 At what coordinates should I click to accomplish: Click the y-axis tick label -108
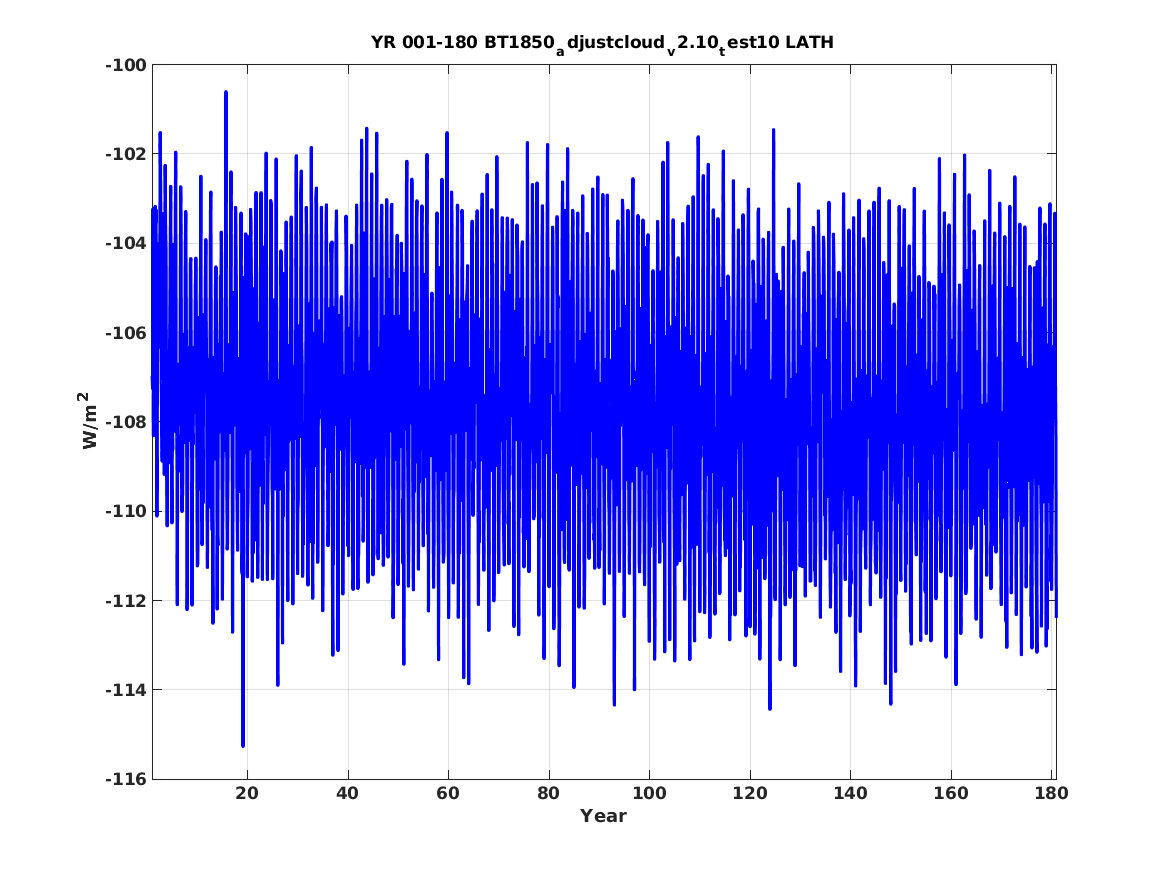click(x=126, y=422)
